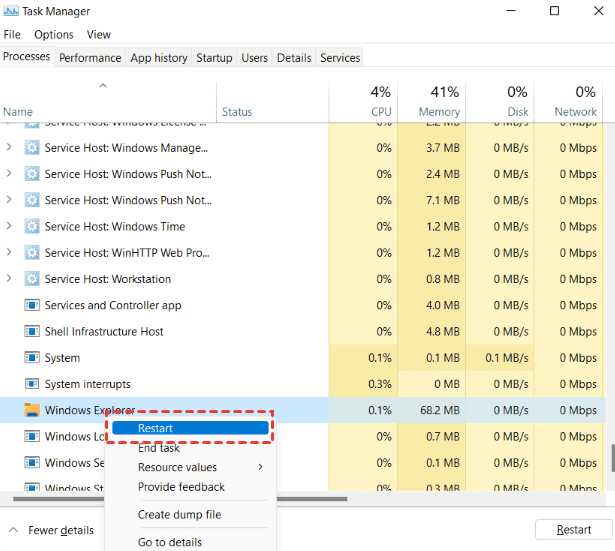This screenshot has height=551, width=615.
Task: Click the 0.1 MB/s disk value
Action: click(x=507, y=358)
